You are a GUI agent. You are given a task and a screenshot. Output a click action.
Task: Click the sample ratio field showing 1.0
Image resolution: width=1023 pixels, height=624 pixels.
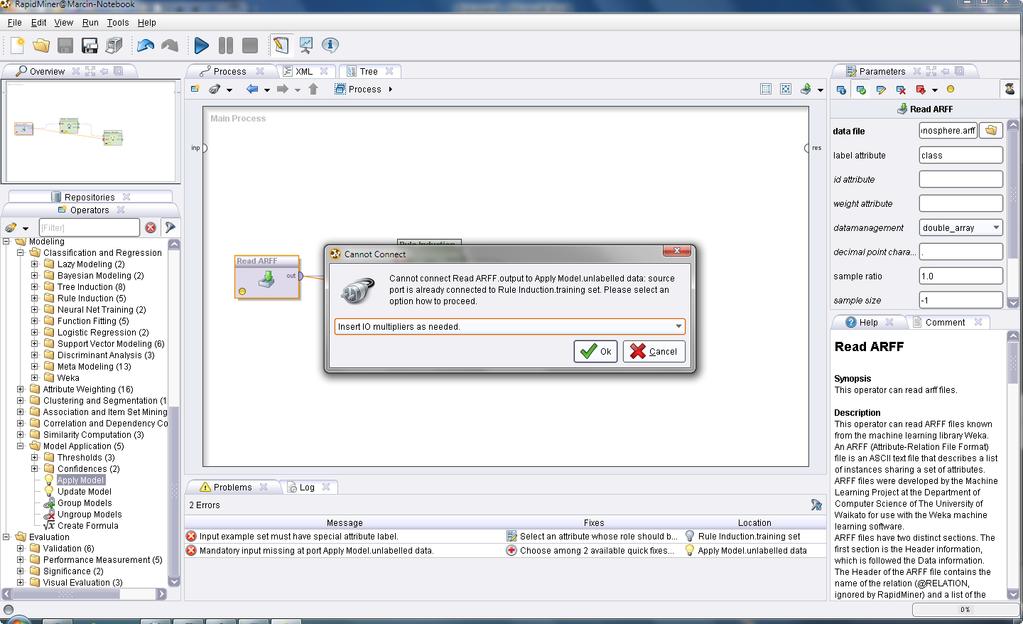(x=960, y=276)
